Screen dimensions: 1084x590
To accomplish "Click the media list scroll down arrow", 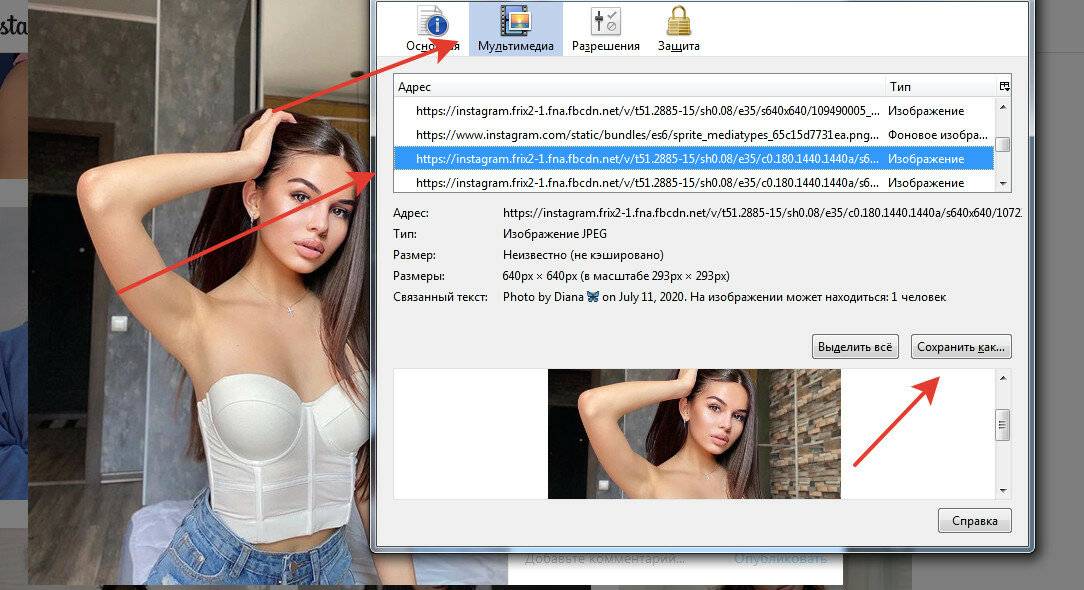I will (x=1003, y=184).
